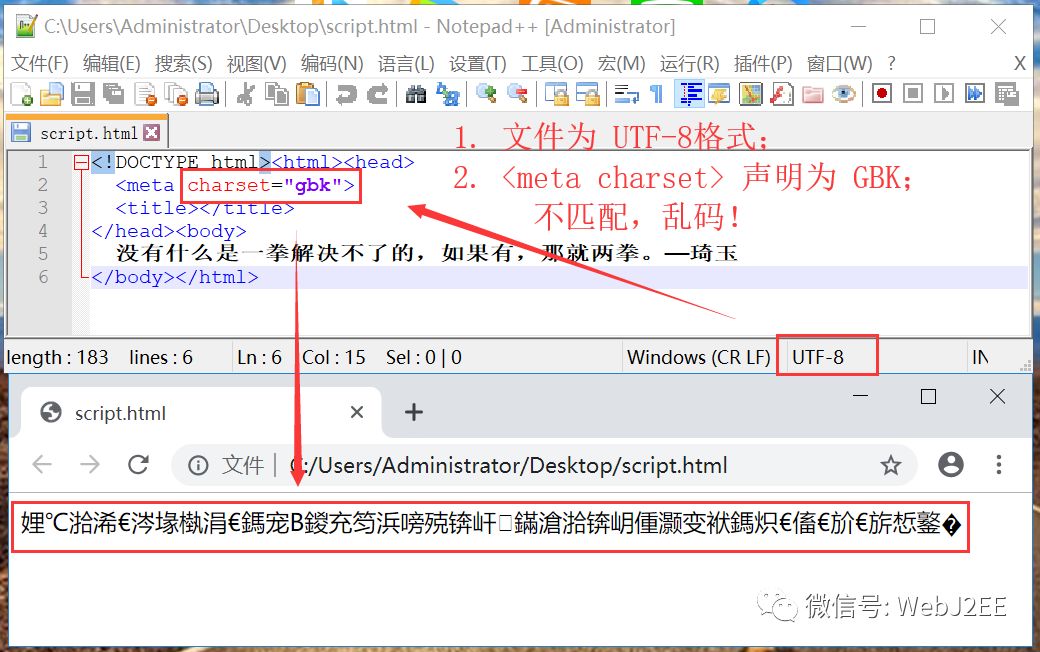Save the current file via the floppy icon
Screen dimensions: 1040x652
83,94
